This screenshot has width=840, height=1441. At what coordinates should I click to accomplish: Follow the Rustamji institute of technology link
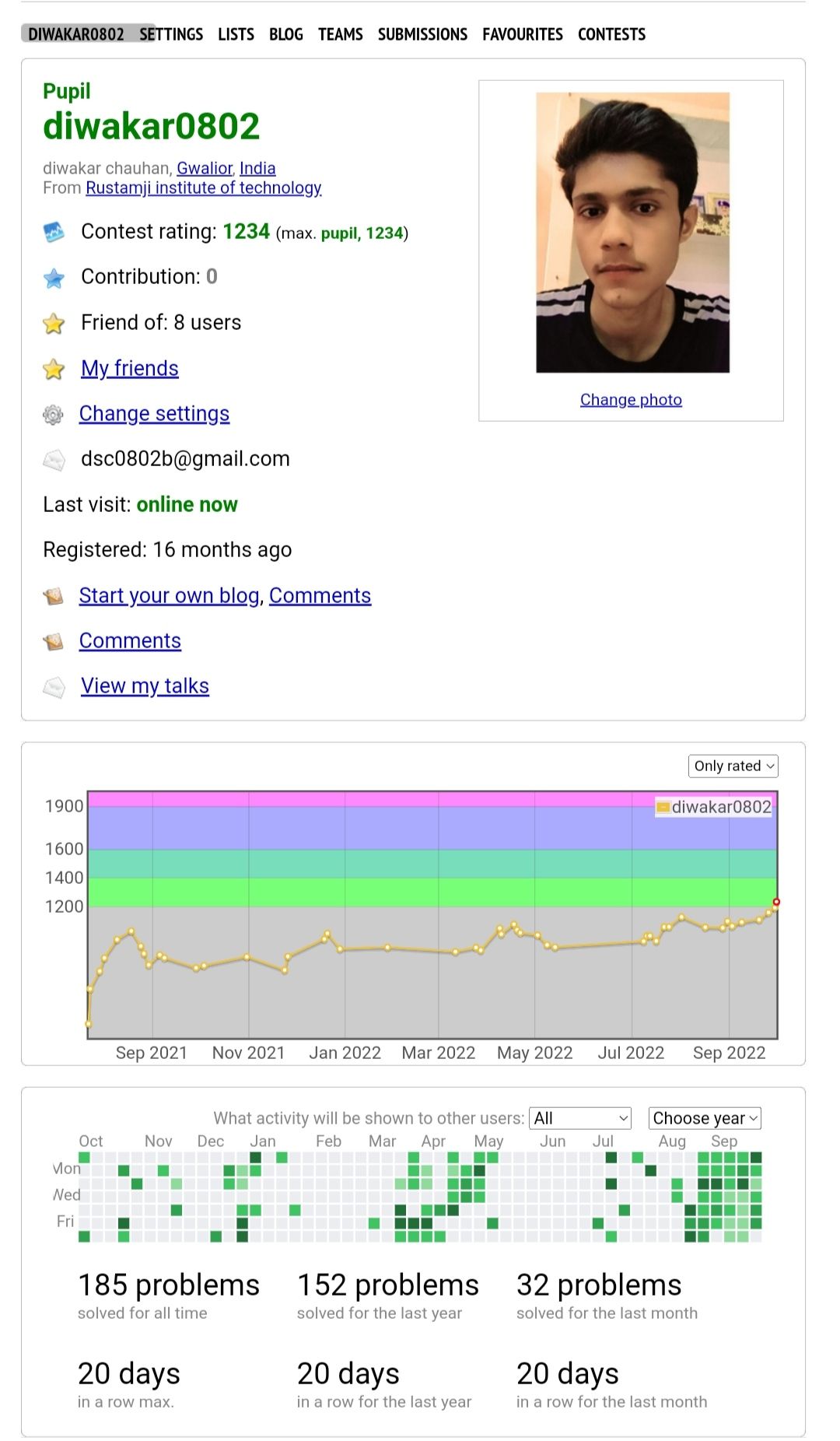click(203, 188)
